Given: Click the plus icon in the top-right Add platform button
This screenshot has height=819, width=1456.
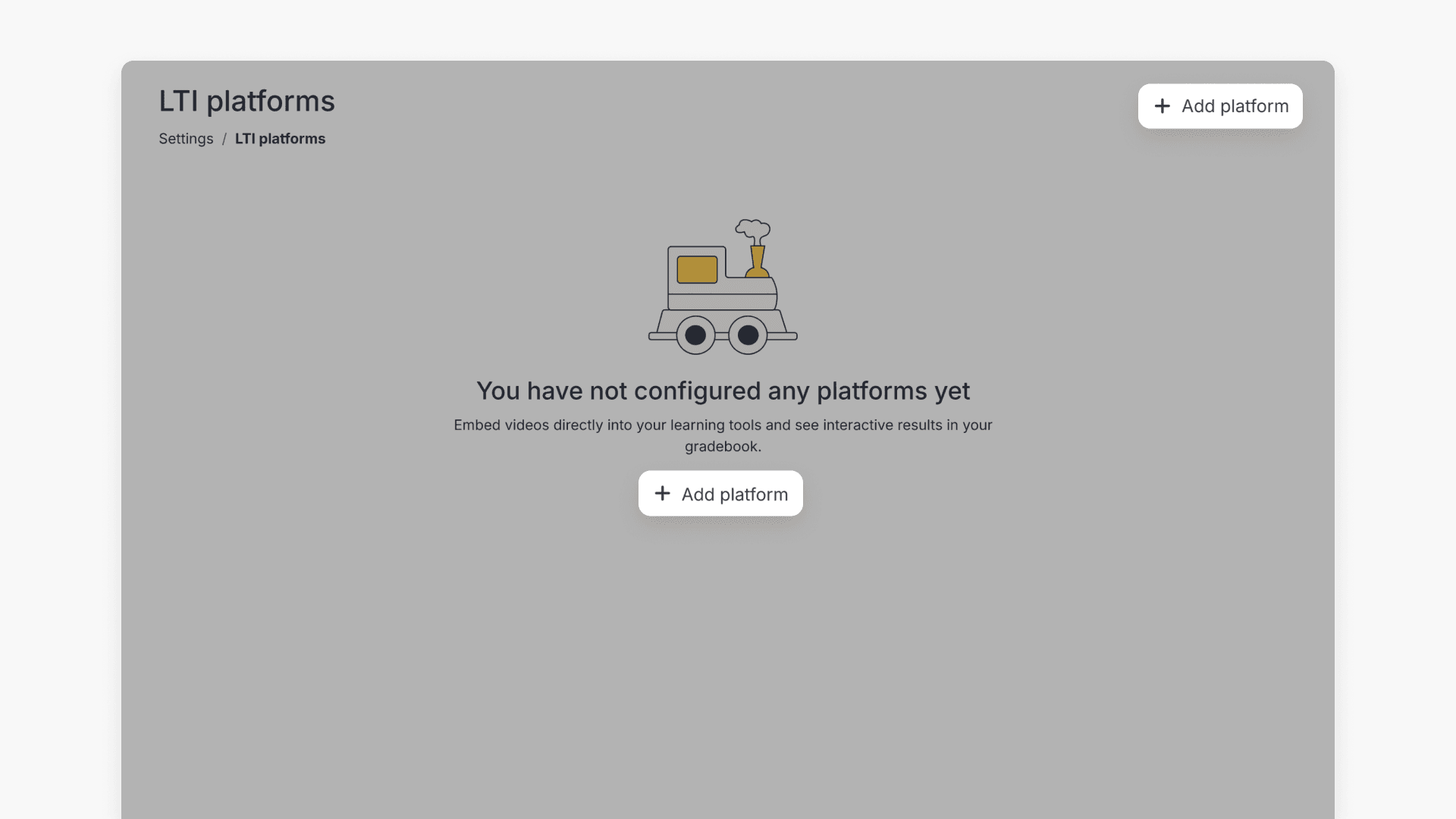Looking at the screenshot, I should [1164, 106].
